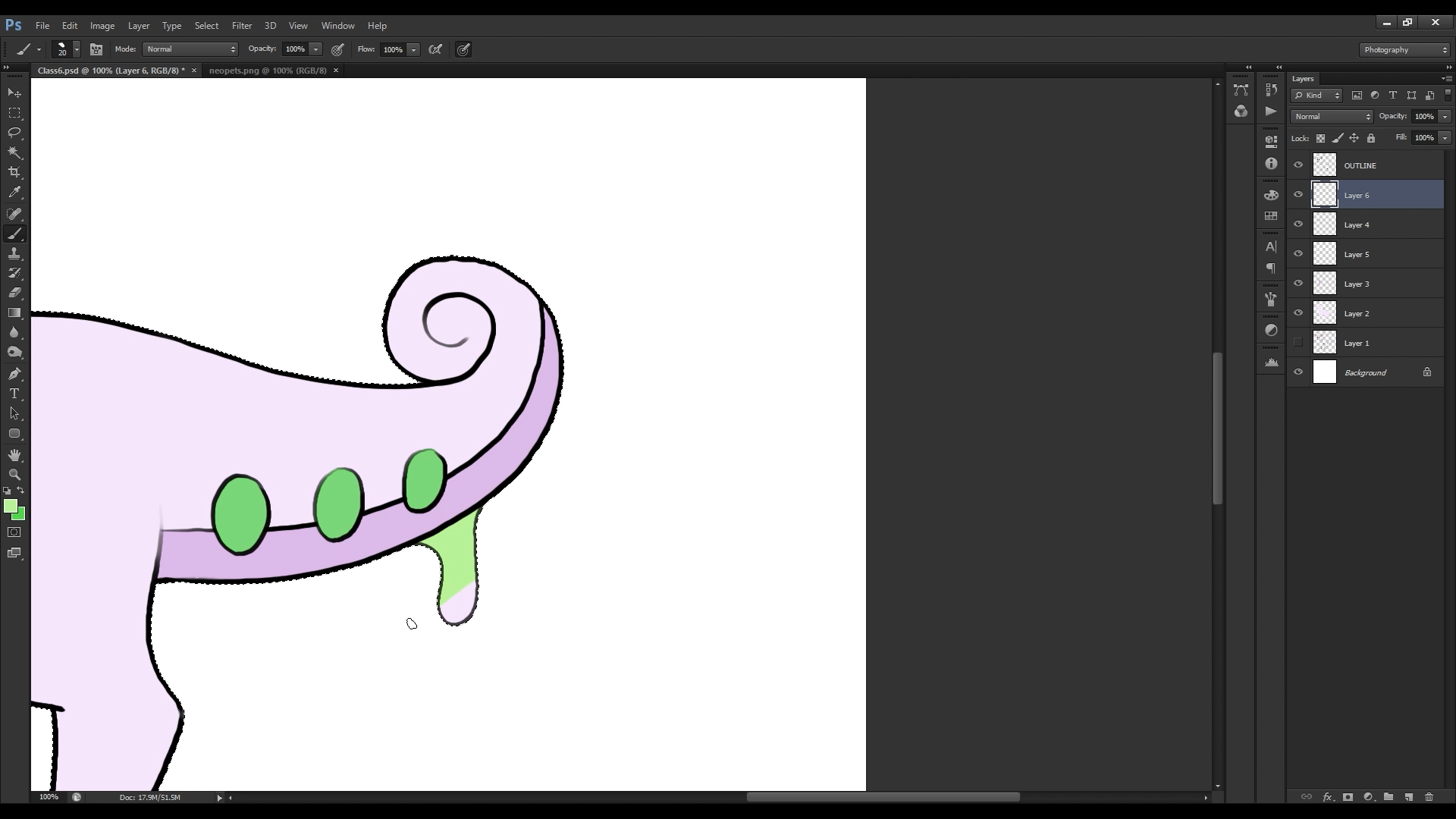Select the Clone Stamp tool

click(x=14, y=253)
